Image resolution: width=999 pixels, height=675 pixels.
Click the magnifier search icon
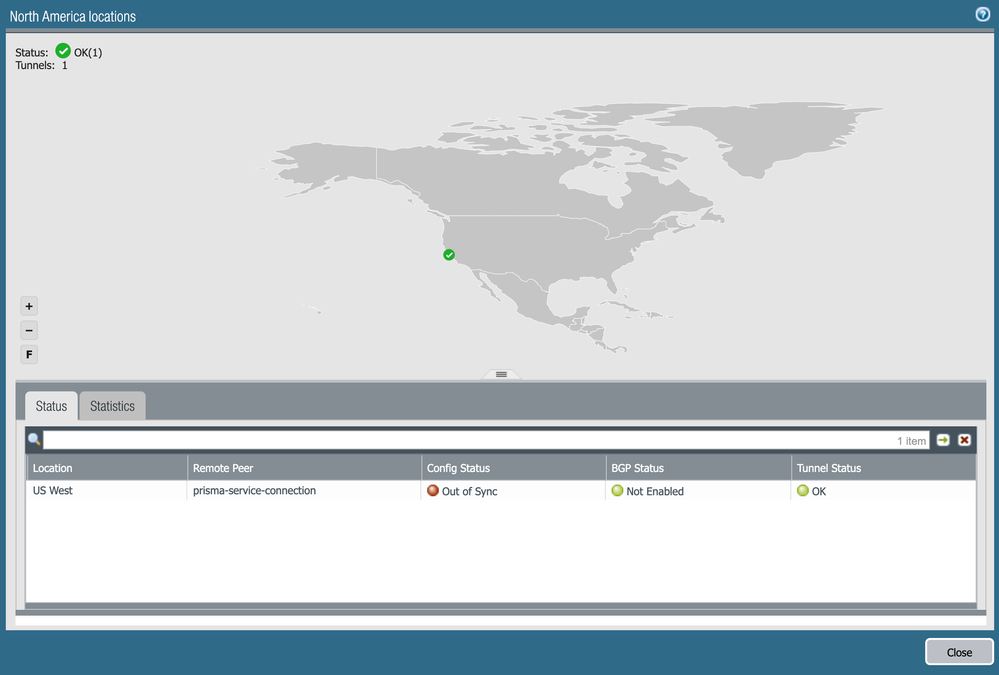[x=34, y=440]
